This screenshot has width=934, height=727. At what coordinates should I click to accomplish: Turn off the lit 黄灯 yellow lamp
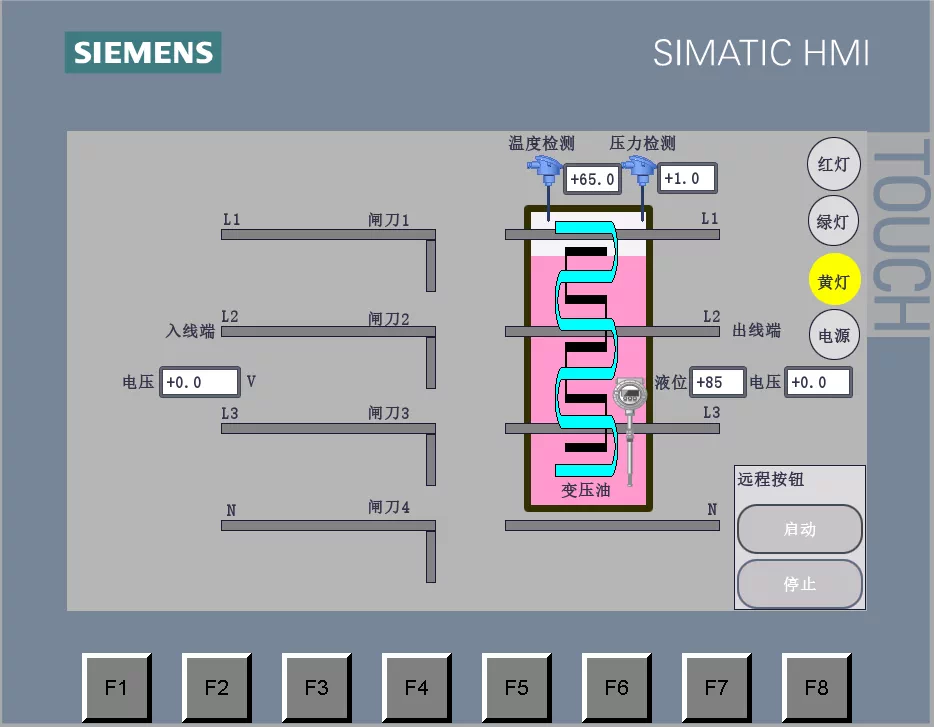(833, 280)
